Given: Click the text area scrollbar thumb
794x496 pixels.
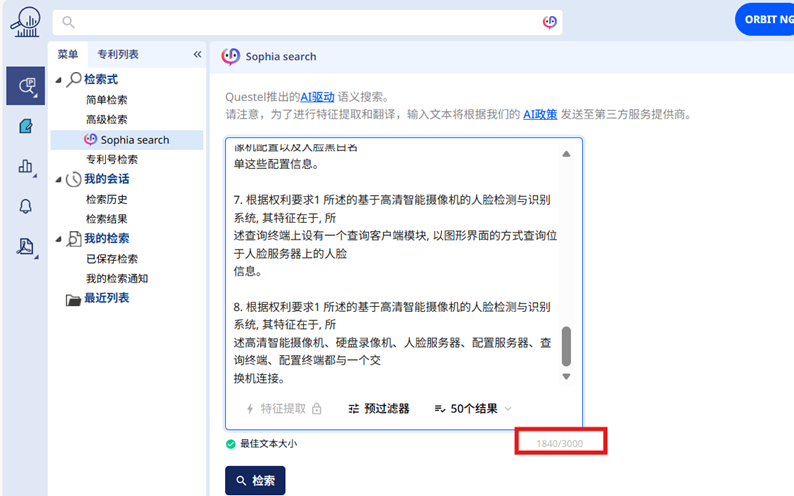Looking at the screenshot, I should pos(566,346).
